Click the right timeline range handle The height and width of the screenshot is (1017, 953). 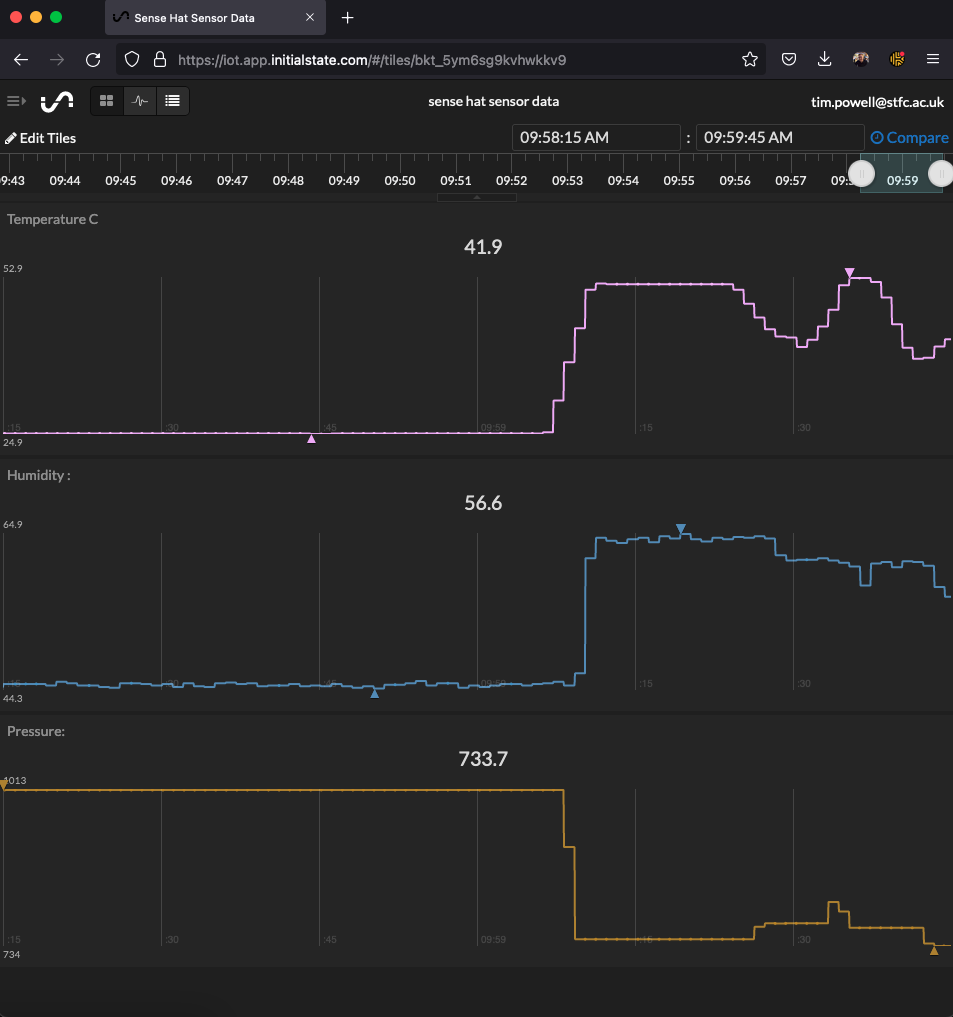(941, 174)
